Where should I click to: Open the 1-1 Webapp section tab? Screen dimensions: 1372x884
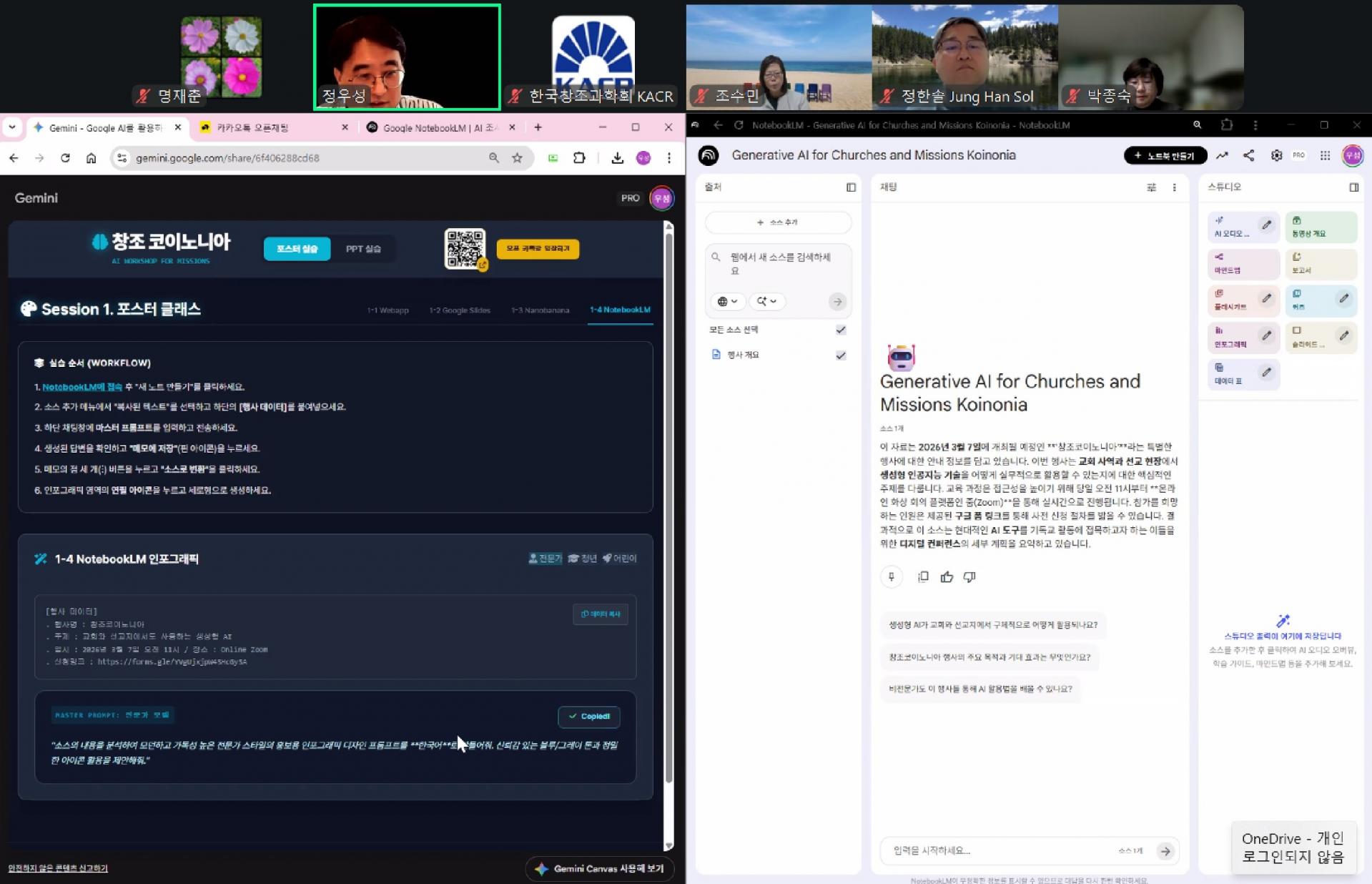tap(388, 310)
